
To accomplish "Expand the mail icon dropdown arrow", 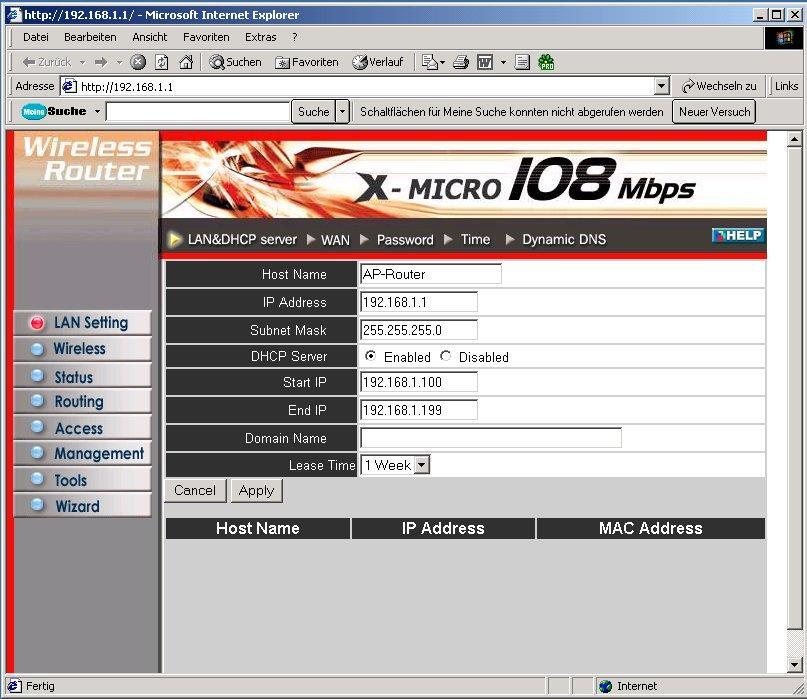I will 442,62.
